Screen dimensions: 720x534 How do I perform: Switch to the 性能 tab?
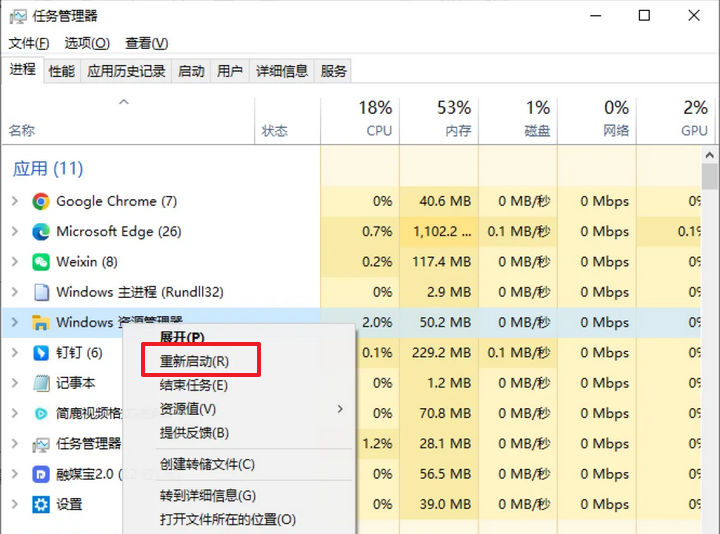coord(62,71)
